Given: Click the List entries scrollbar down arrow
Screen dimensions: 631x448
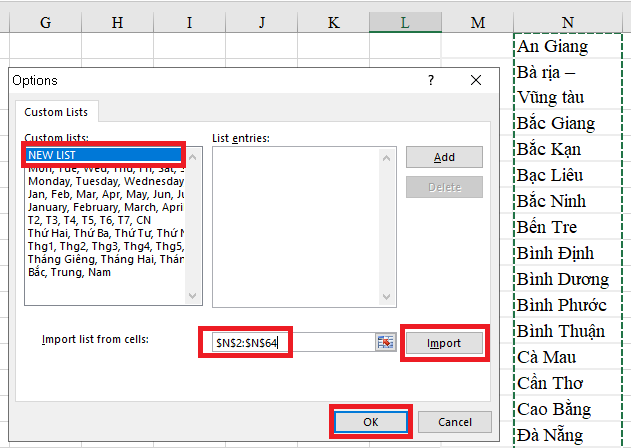Looking at the screenshot, I should [387, 297].
